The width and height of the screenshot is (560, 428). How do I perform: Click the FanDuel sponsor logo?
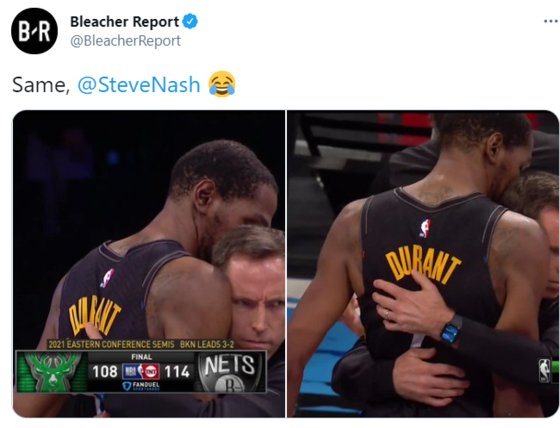click(141, 386)
